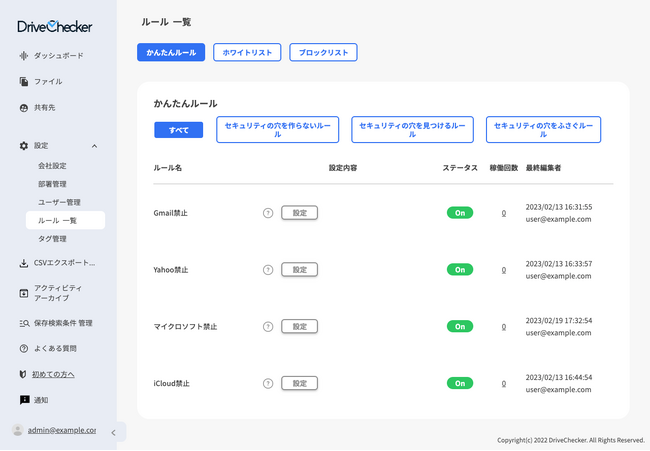Toggle the Gmail禁止 On status switch
Viewport: 650px width, 451px height.
point(459,213)
